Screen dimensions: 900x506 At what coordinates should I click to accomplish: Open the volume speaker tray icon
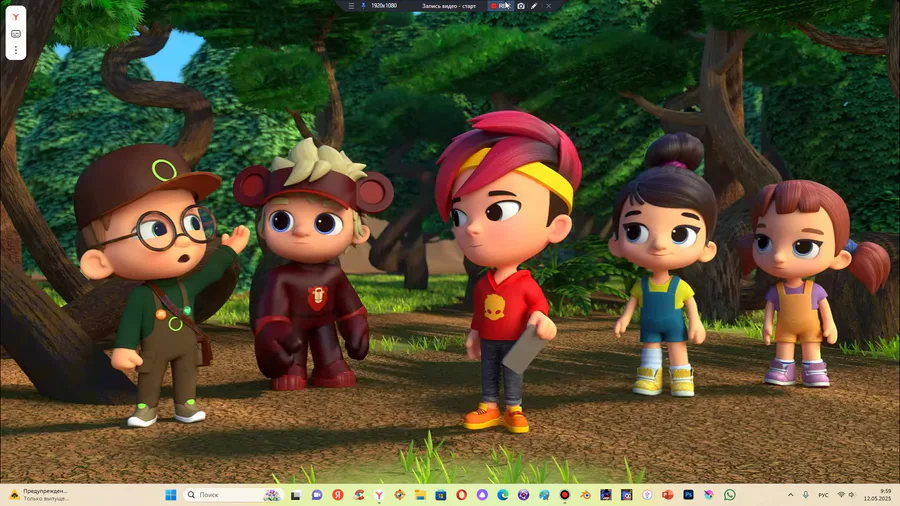pos(852,495)
